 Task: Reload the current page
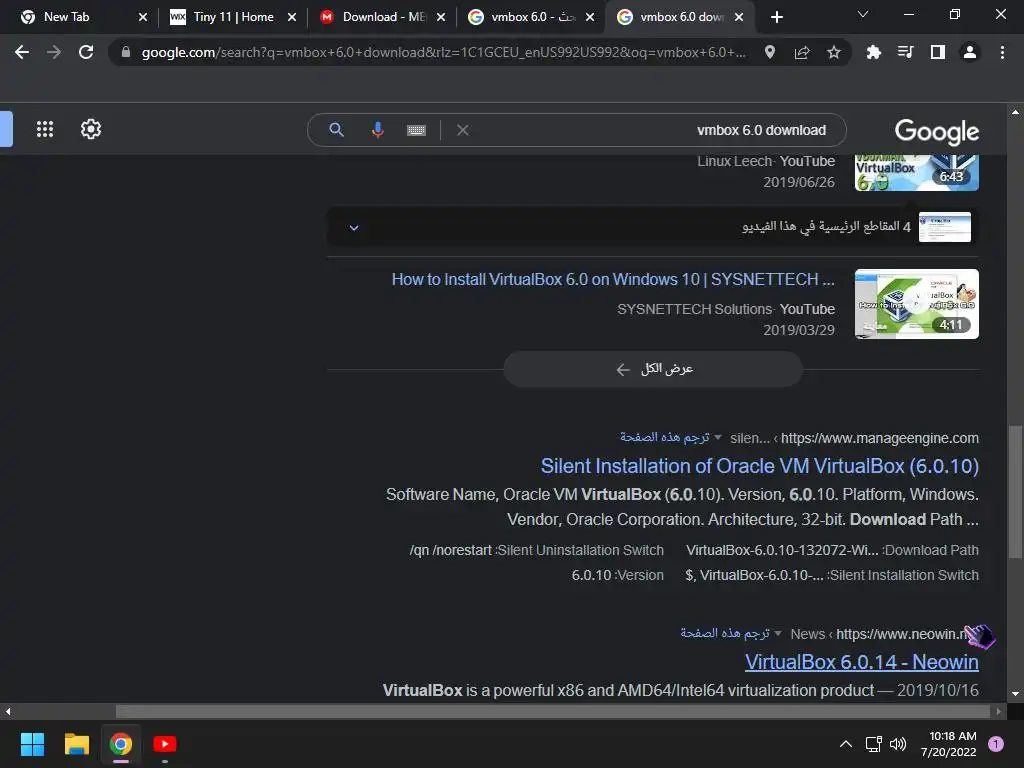pos(86,52)
